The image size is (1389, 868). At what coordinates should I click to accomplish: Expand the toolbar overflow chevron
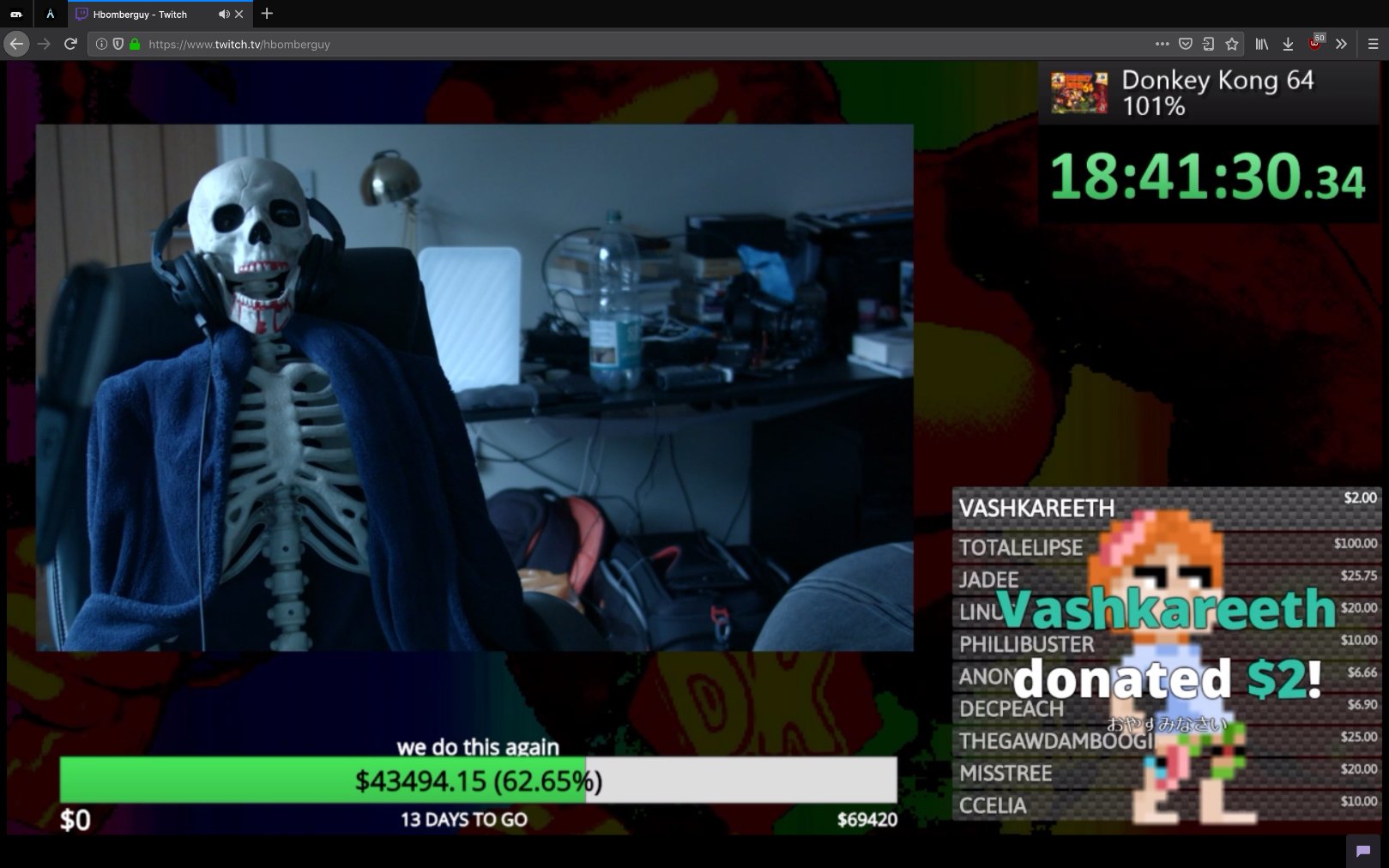click(1341, 44)
